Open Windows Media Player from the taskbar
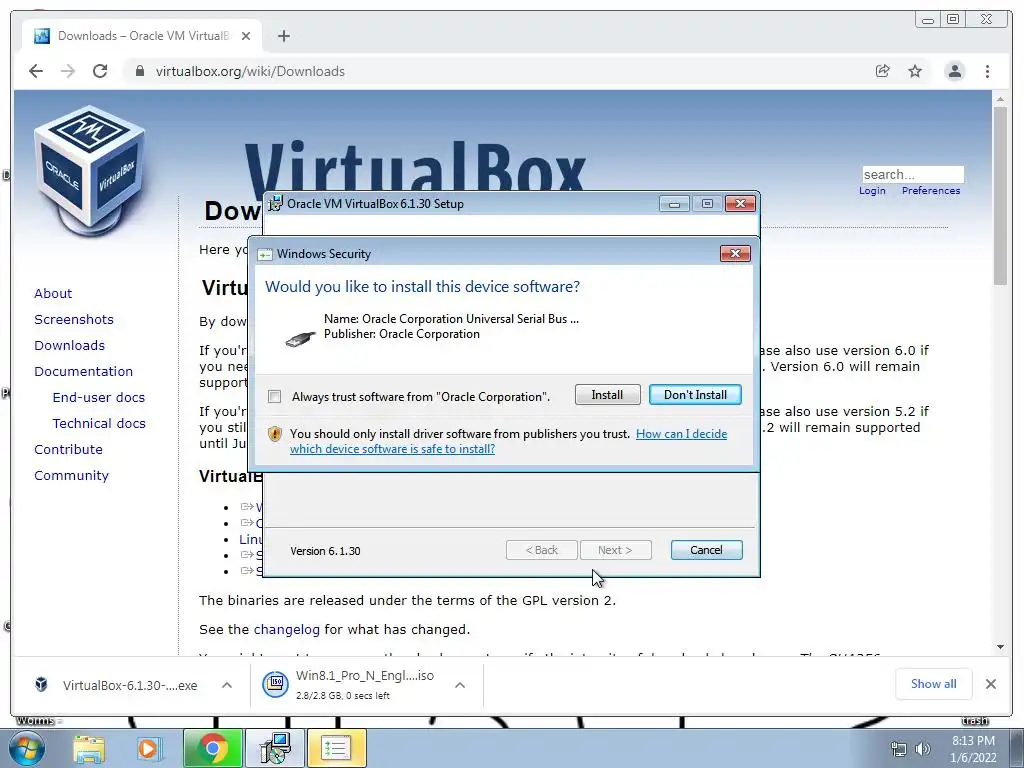The height and width of the screenshot is (768, 1024). coord(148,748)
